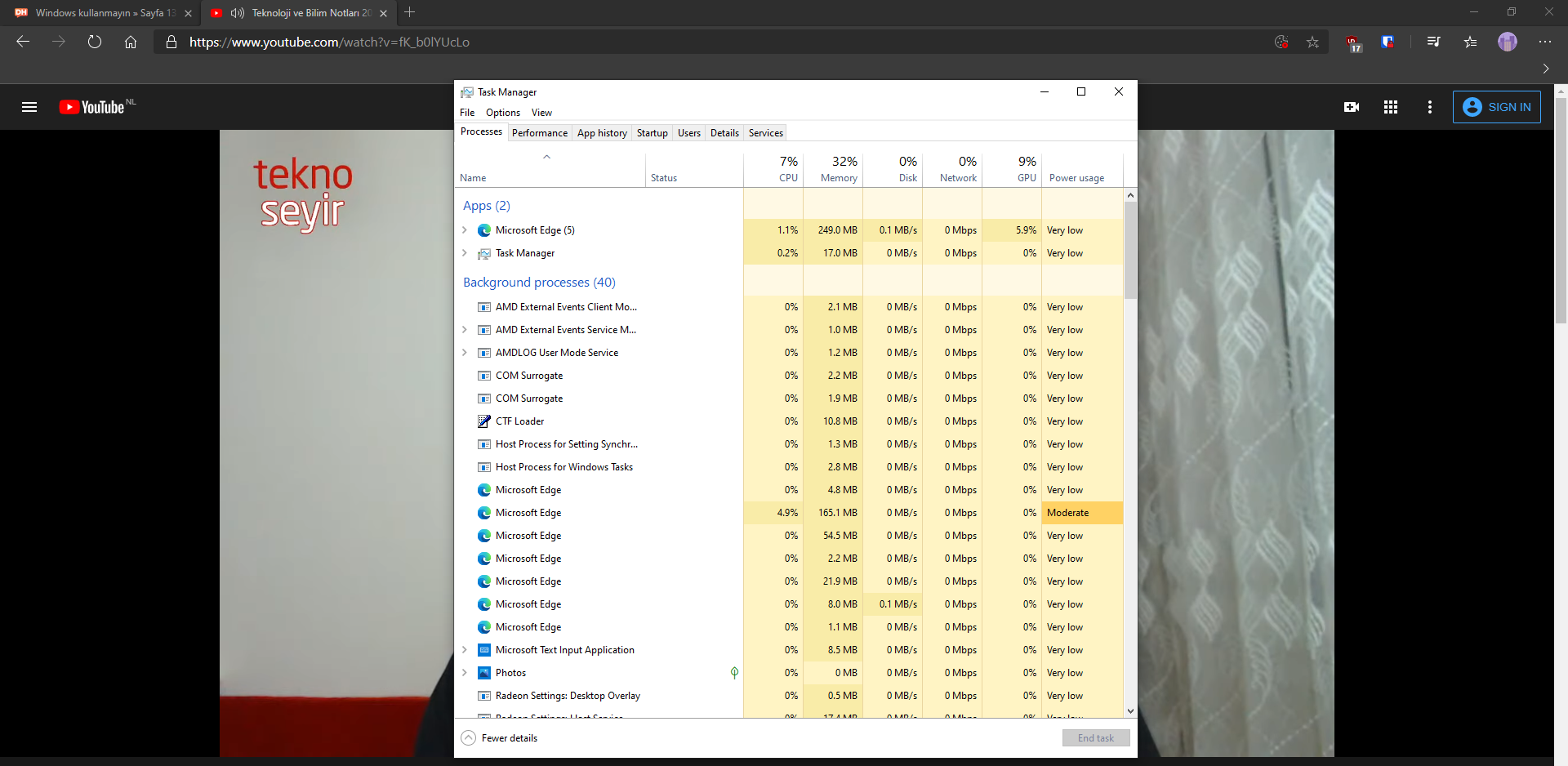Open the tracking prevention cookie icon

tap(1281, 42)
